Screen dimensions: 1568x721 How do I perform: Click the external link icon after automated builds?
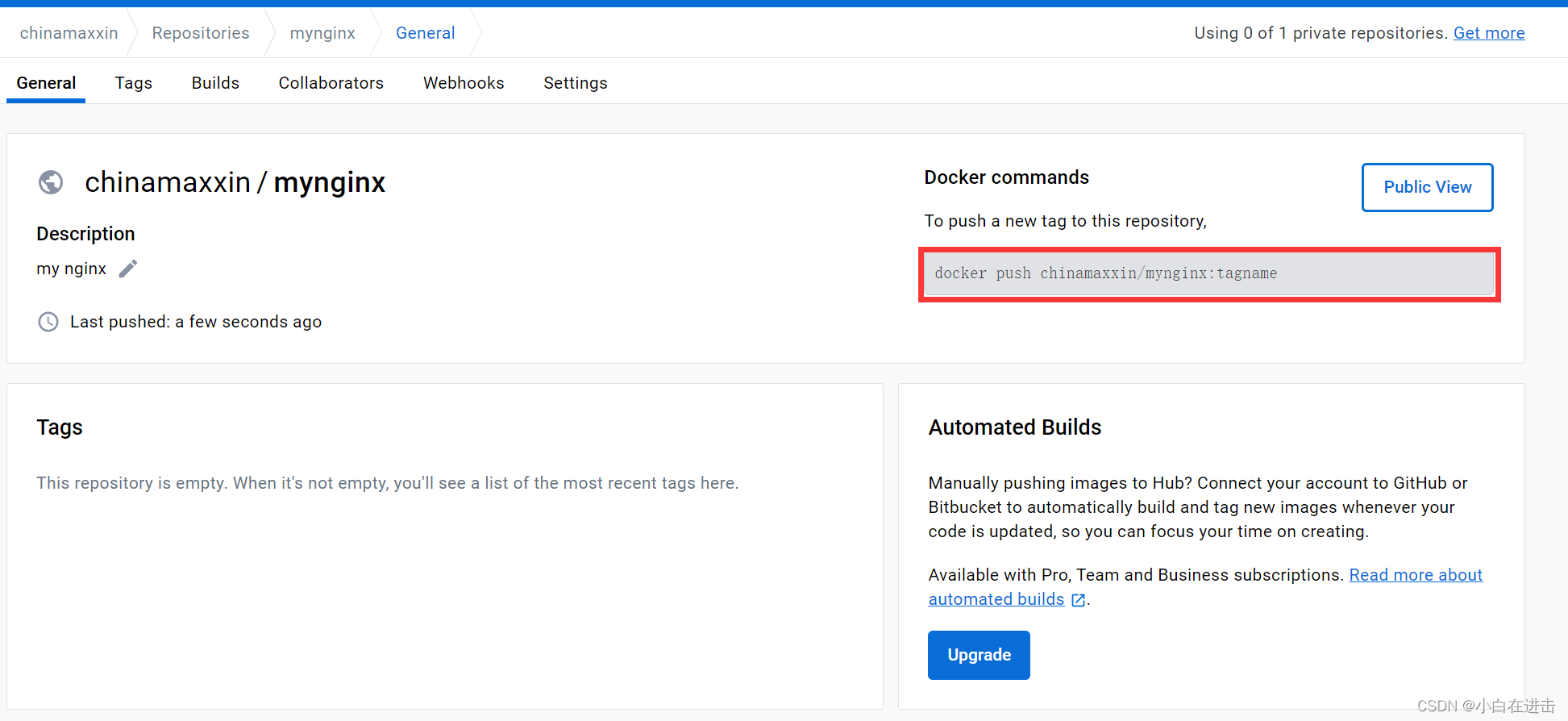click(1078, 600)
